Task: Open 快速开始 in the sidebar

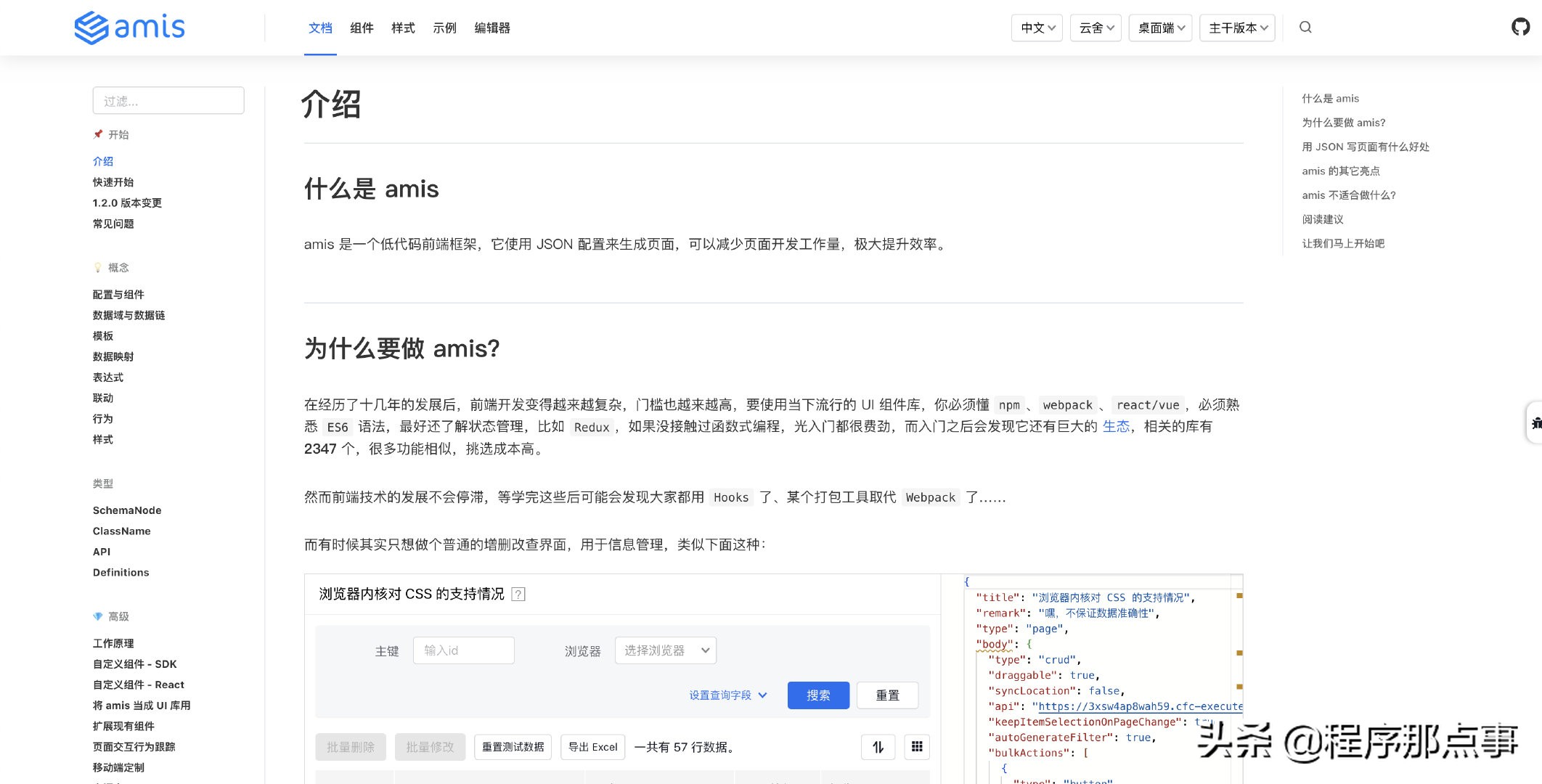Action: (x=113, y=182)
